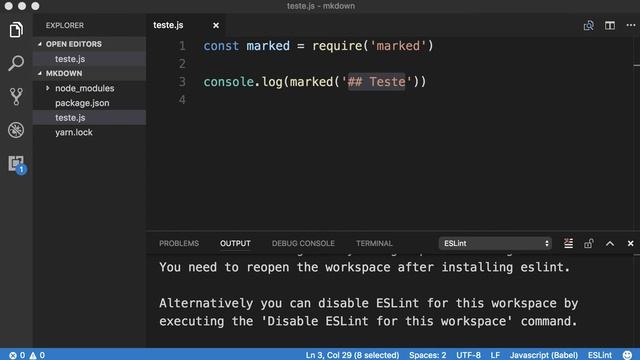Click console.log on line 3
The height and width of the screenshot is (360, 640).
pos(243,82)
